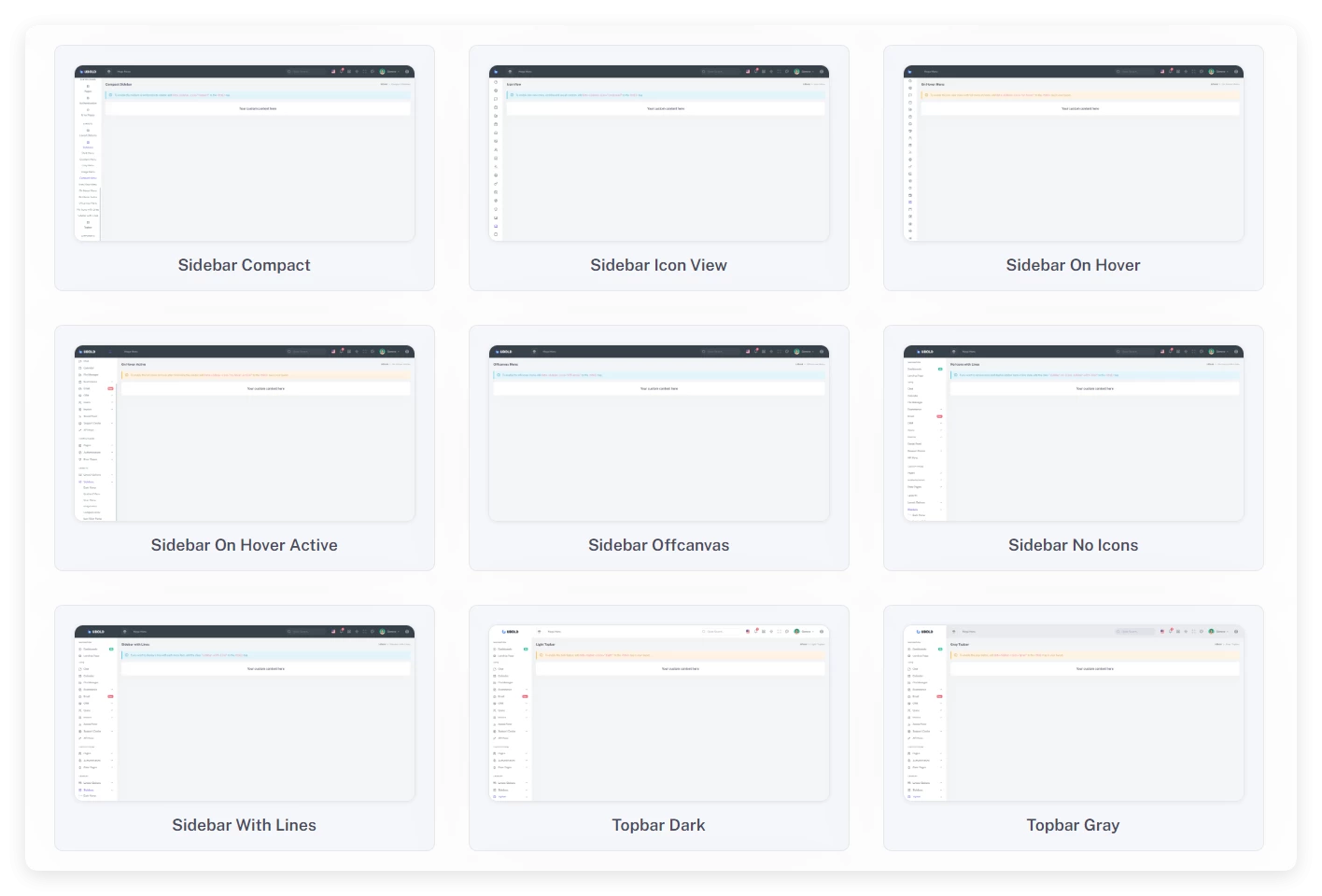Select the Sidebar On Hover screenshot thumbnail
1322x896 pixels.
(x=1073, y=154)
